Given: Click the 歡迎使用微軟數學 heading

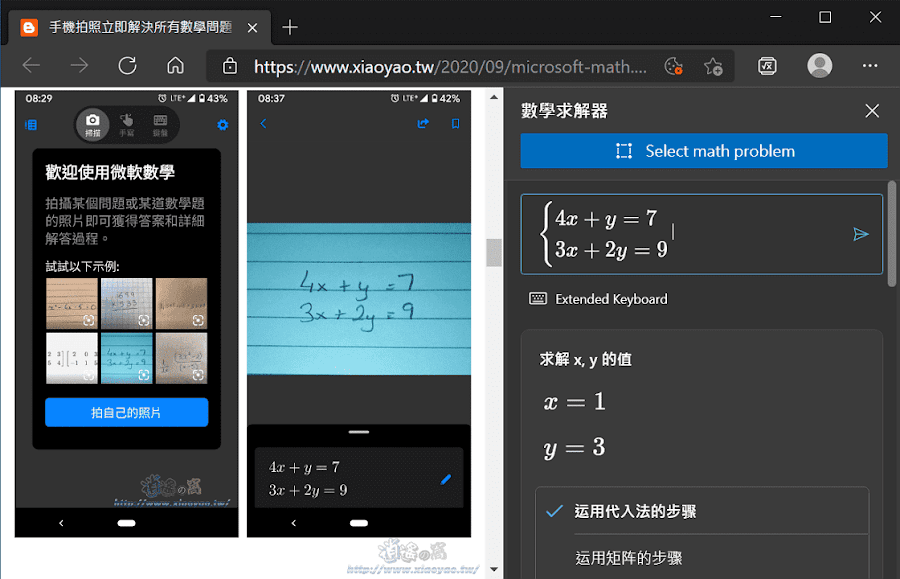Looking at the screenshot, I should coord(110,172).
